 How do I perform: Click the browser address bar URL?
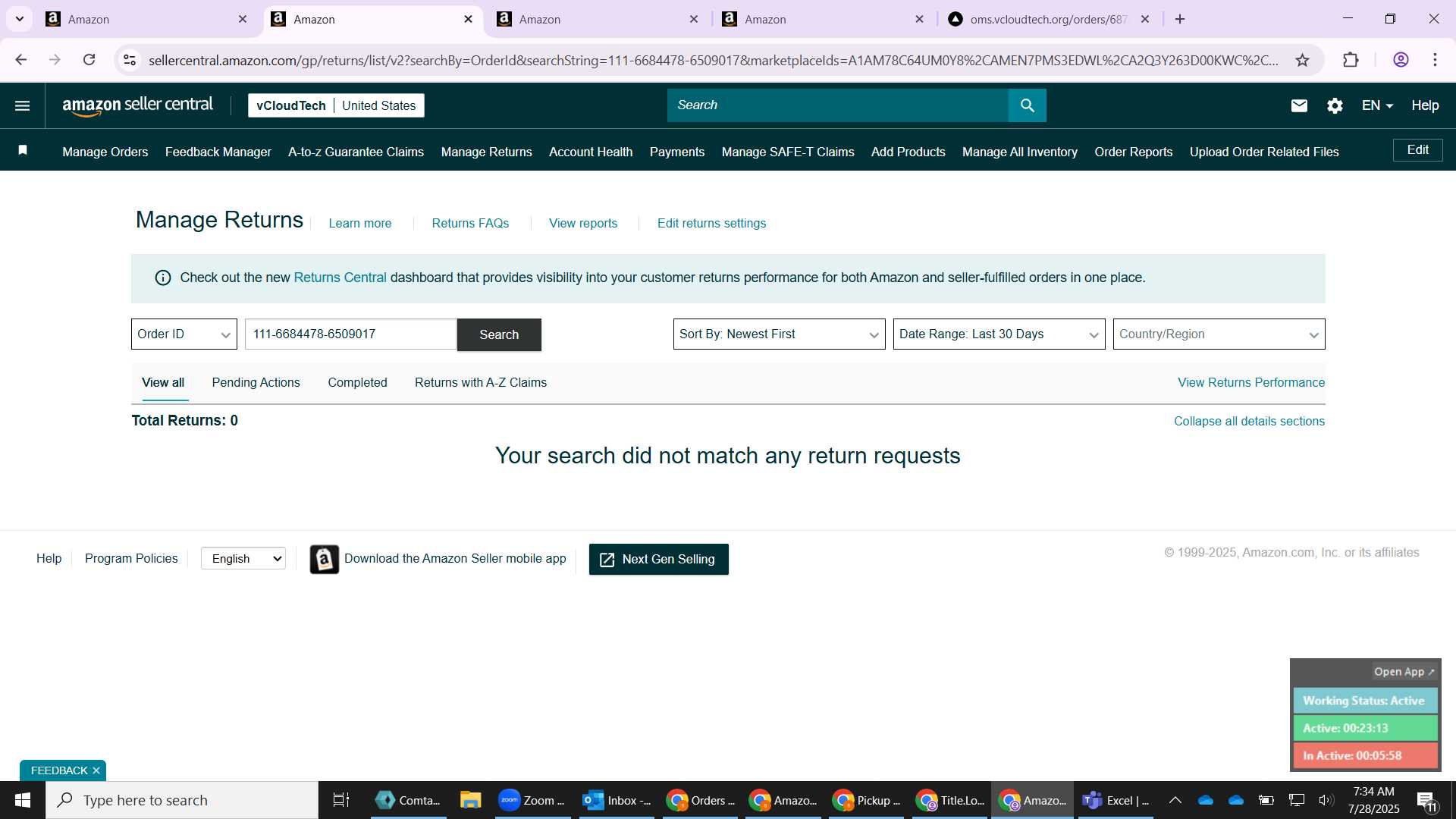point(713,60)
